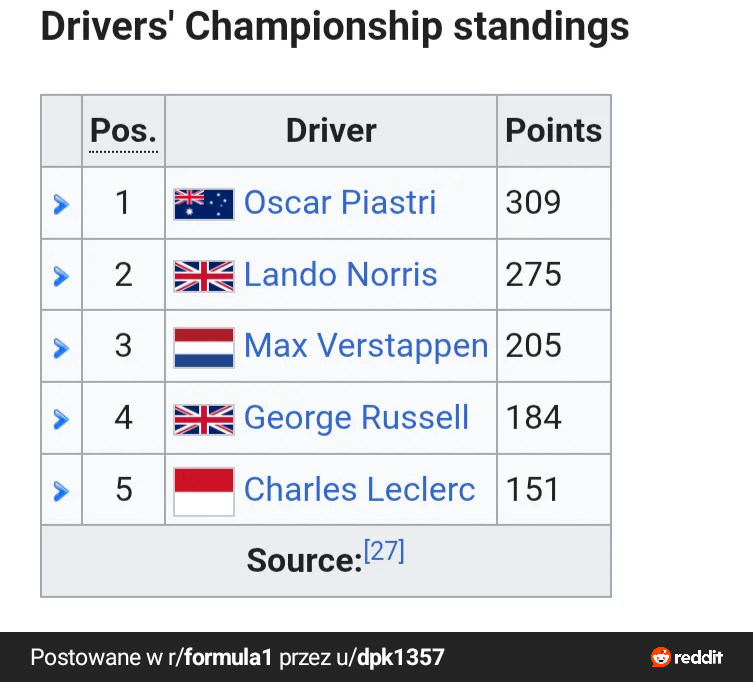Image resolution: width=753 pixels, height=682 pixels.
Task: Click the Netherlands flag icon
Action: (x=204, y=347)
